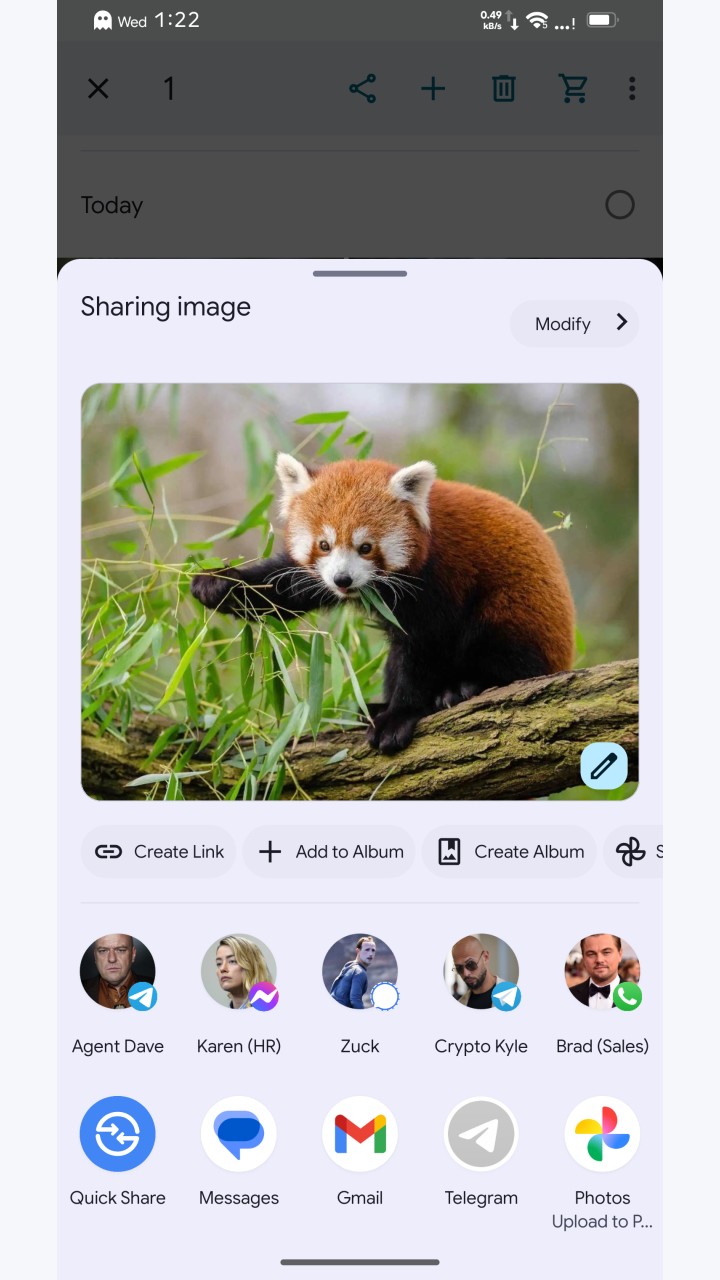Tap the pencil edit icon on image

[x=604, y=766]
